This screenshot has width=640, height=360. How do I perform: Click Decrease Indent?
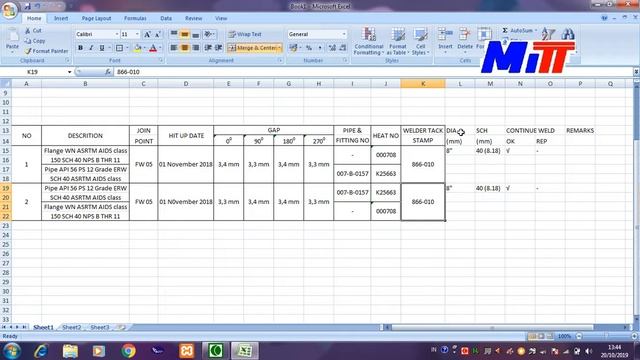pyautogui.click(x=208, y=48)
